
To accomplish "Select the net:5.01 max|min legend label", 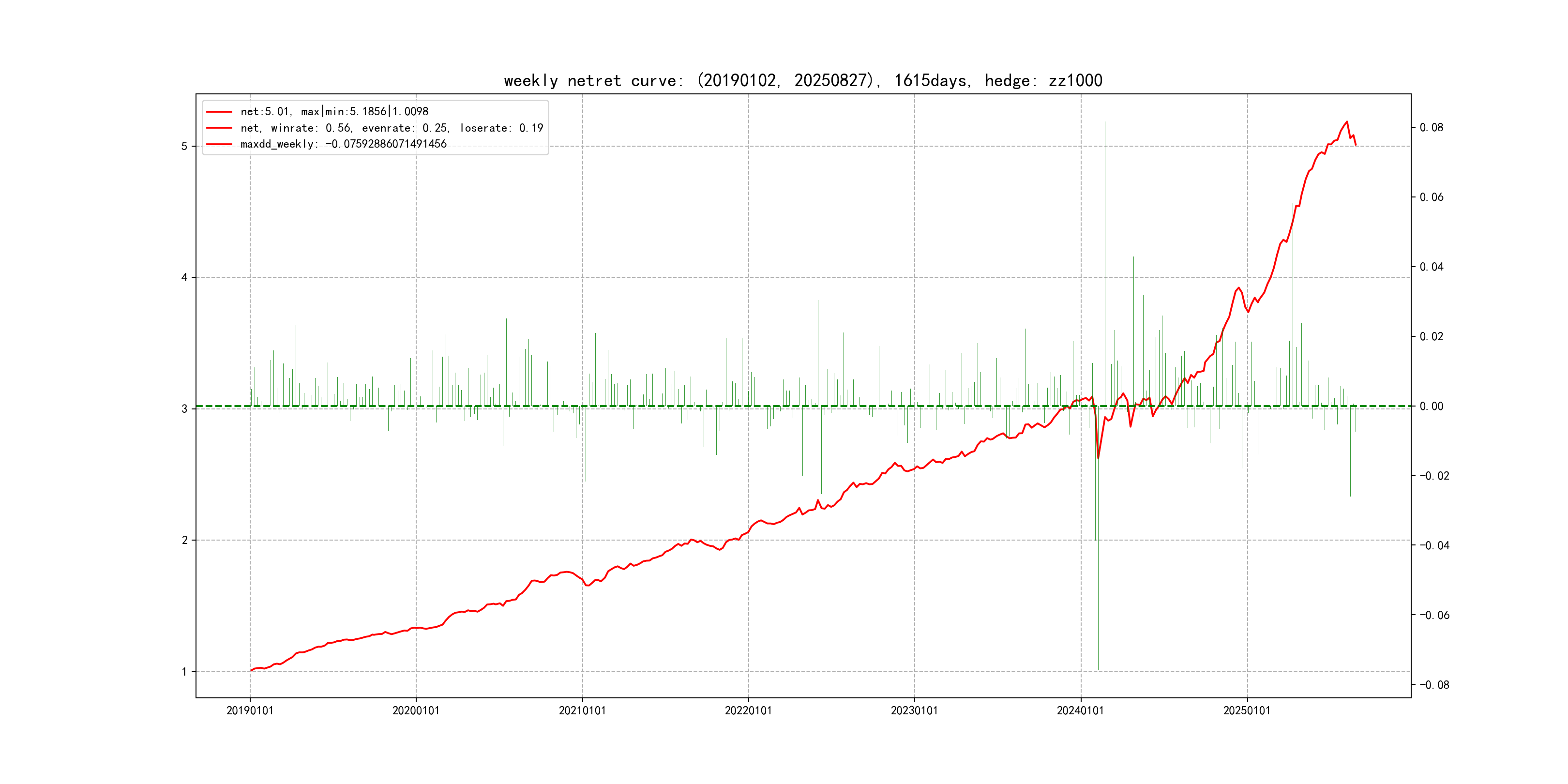I will (334, 111).
